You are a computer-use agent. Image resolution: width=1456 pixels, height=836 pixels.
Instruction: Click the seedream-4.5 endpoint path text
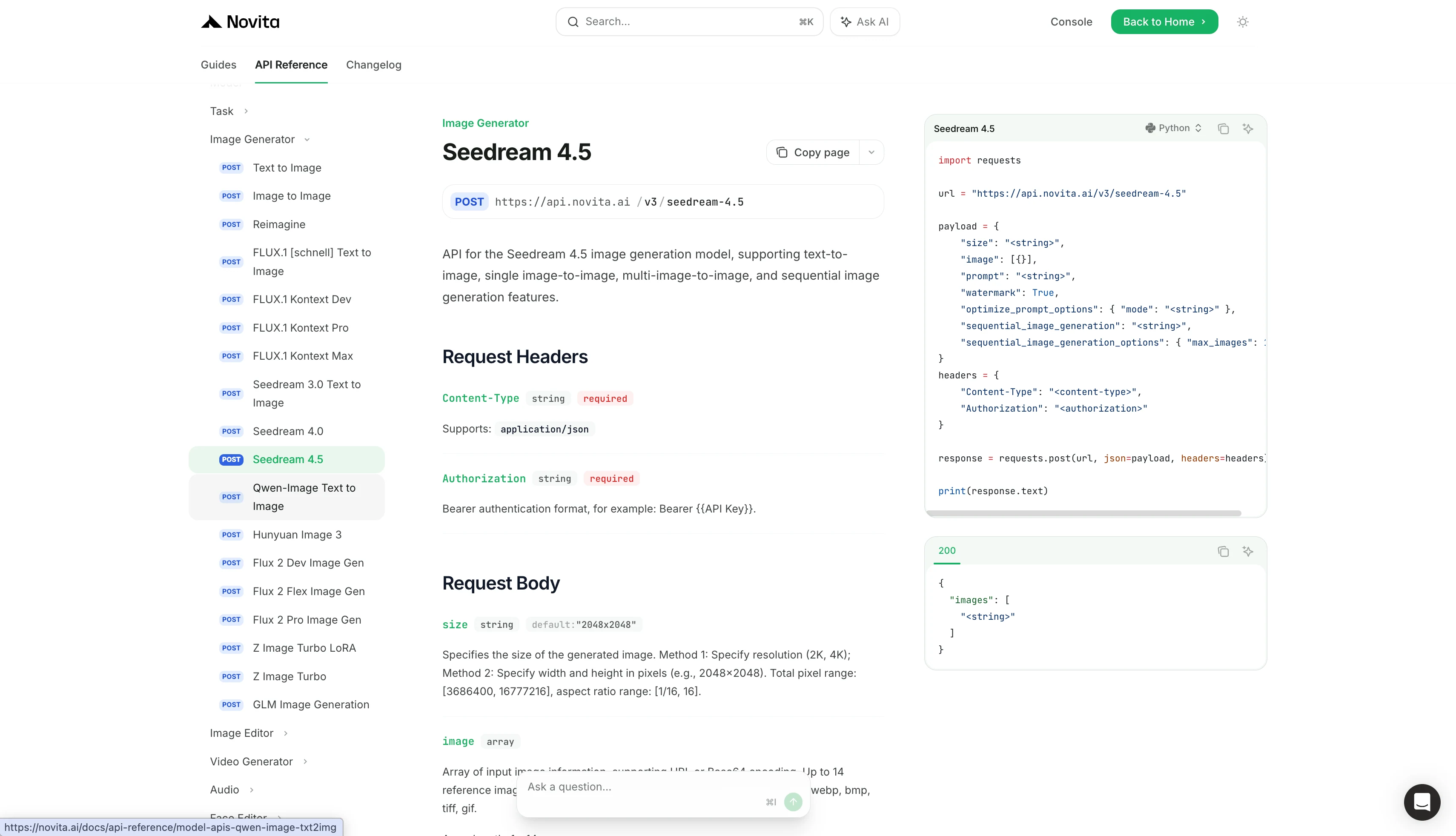pyautogui.click(x=705, y=201)
